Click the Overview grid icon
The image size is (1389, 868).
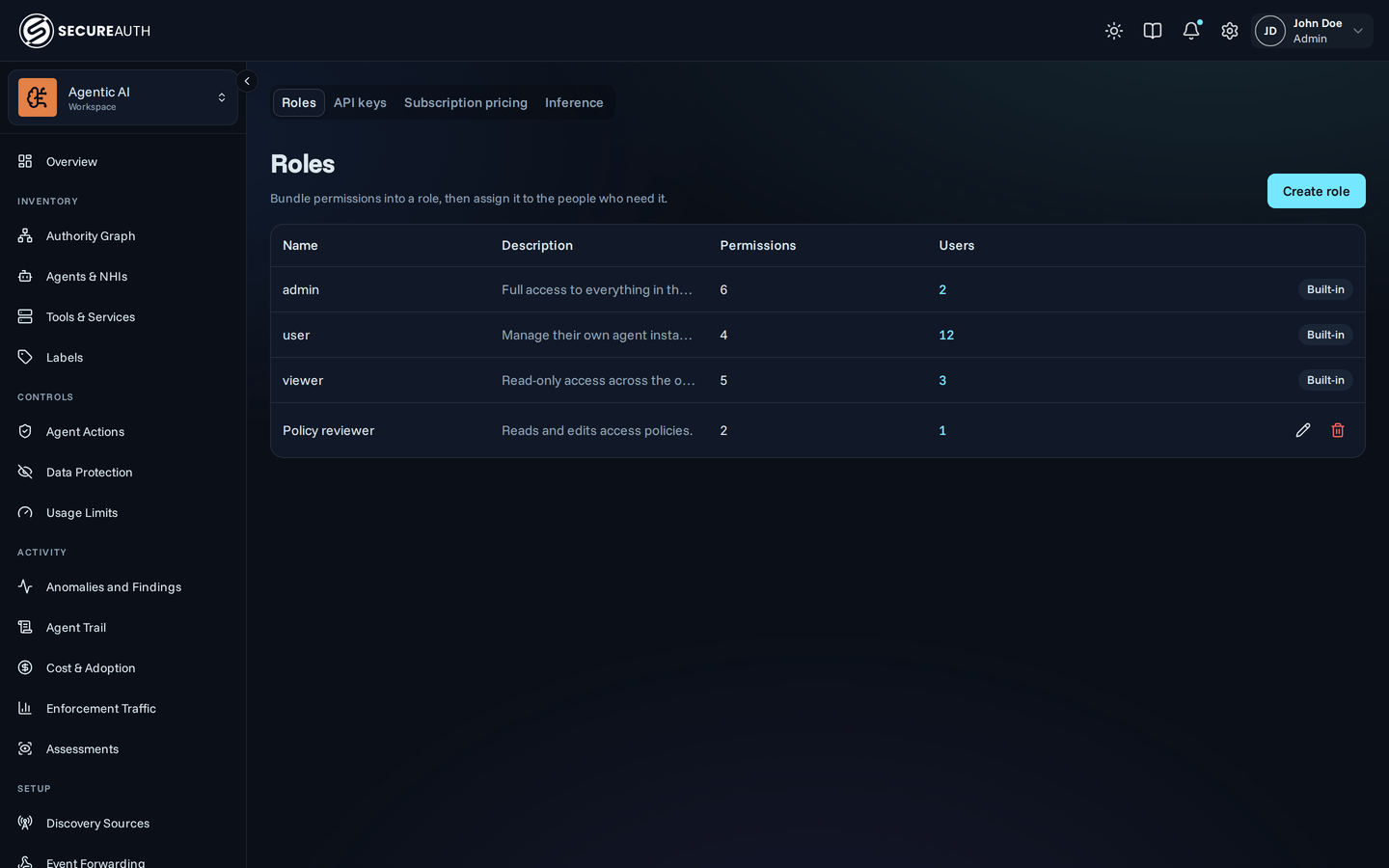pyautogui.click(x=25, y=161)
